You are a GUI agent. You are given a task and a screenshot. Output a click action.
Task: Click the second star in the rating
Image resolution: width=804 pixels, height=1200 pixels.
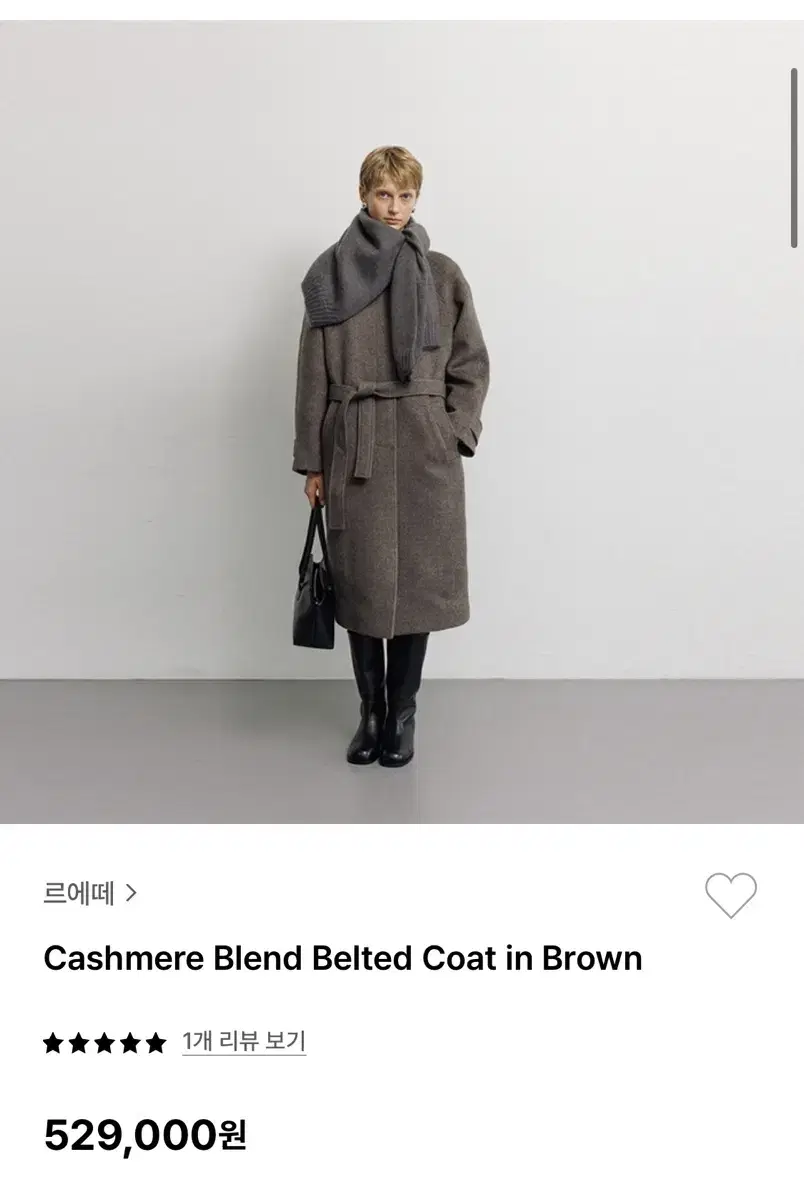[80, 1043]
